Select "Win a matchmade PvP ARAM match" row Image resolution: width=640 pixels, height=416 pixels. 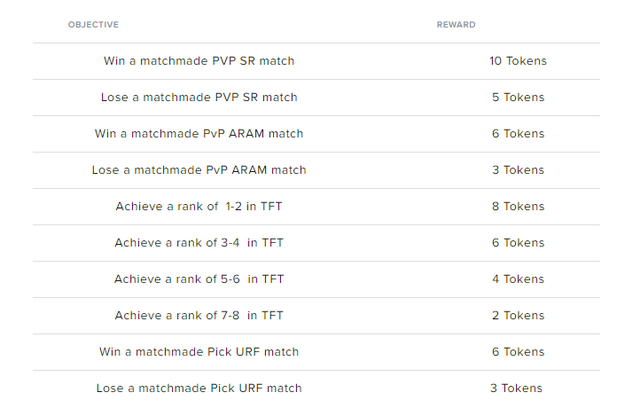coord(199,134)
